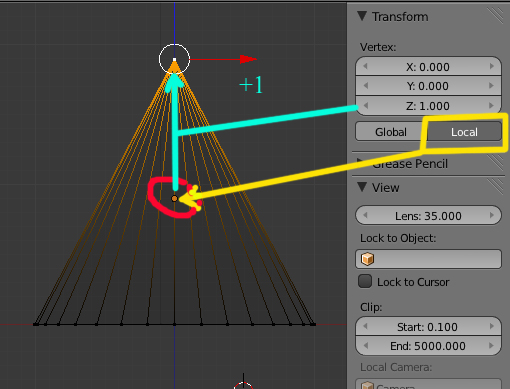Image resolution: width=510 pixels, height=389 pixels.
Task: Increase Lens value with right arrow
Action: 492,215
